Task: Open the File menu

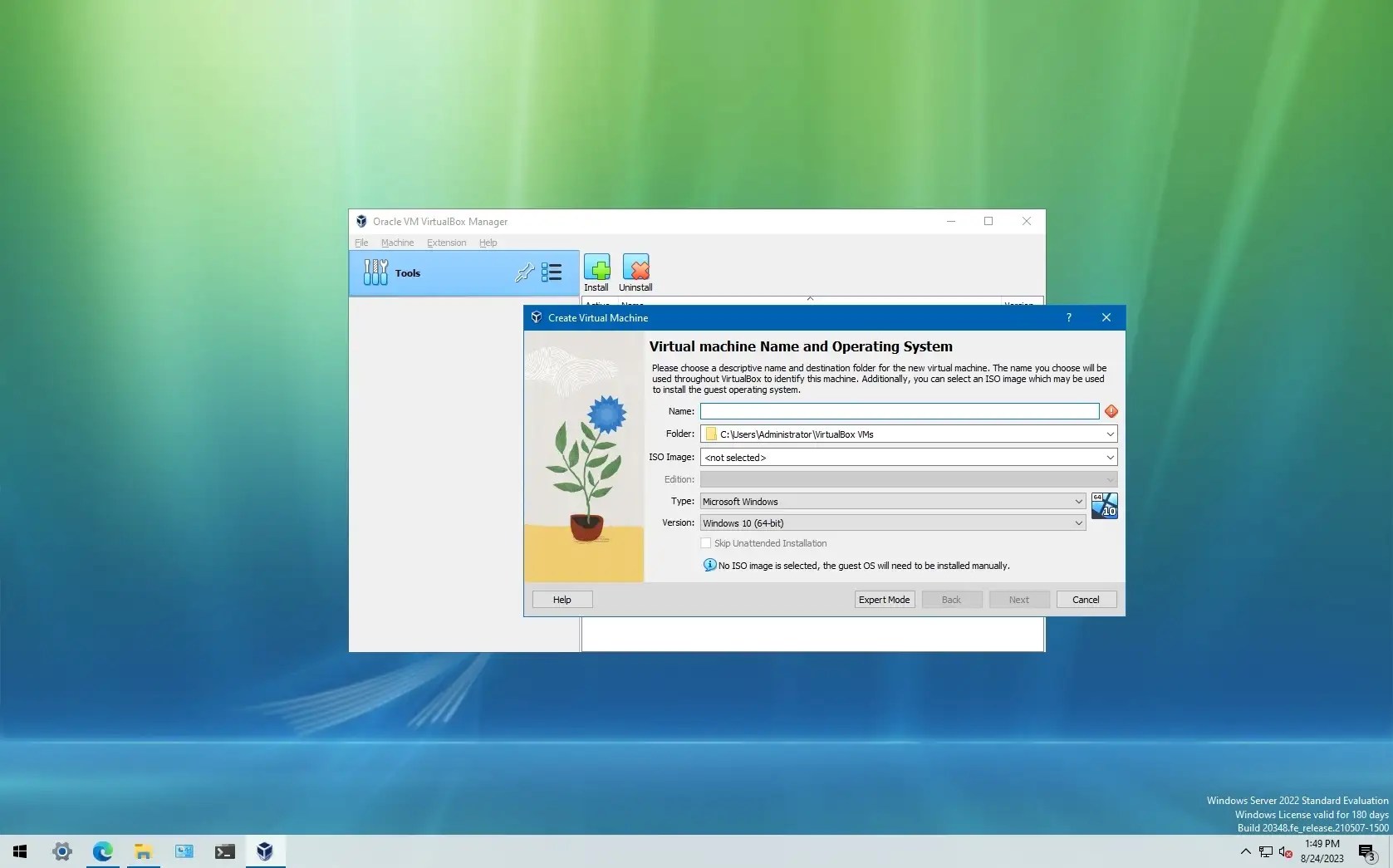Action: [x=361, y=243]
